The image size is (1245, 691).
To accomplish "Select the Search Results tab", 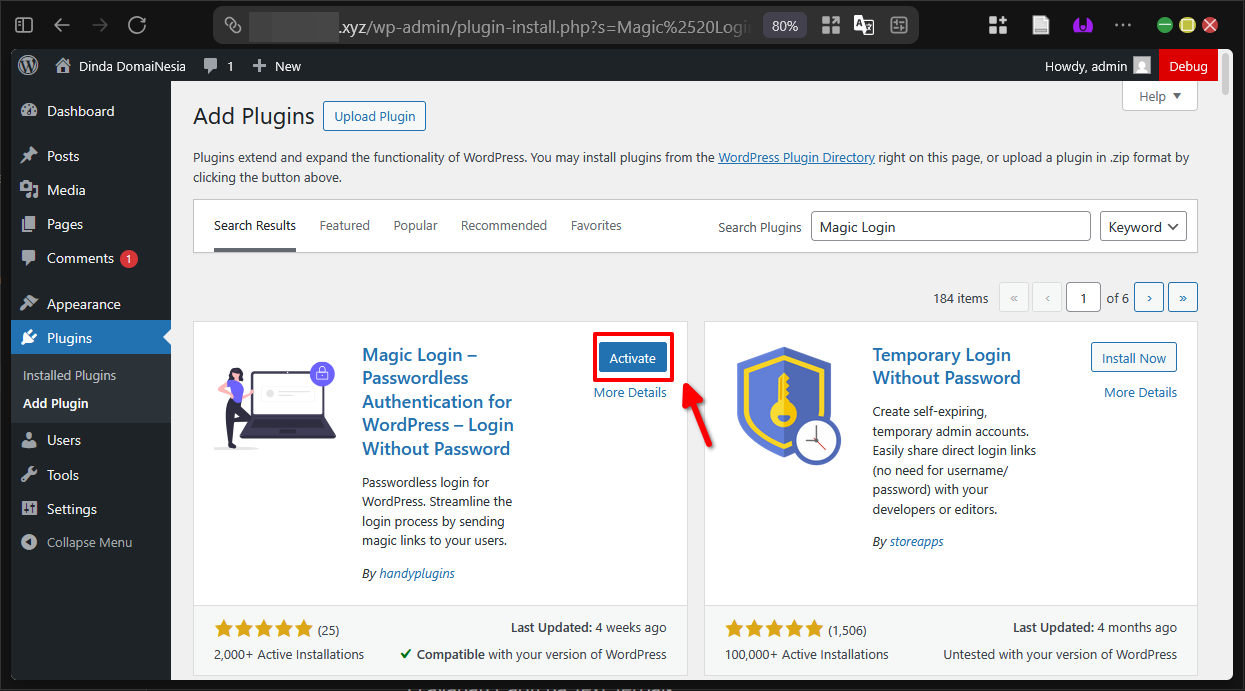I will (x=255, y=226).
